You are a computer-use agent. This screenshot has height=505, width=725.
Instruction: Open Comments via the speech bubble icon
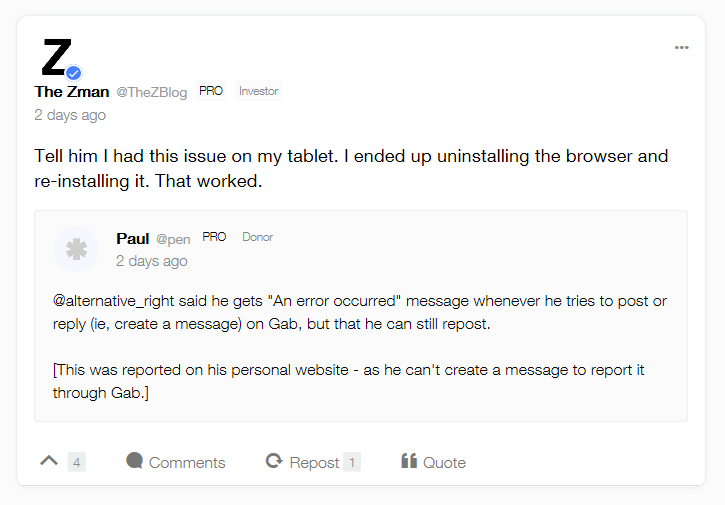tap(135, 460)
